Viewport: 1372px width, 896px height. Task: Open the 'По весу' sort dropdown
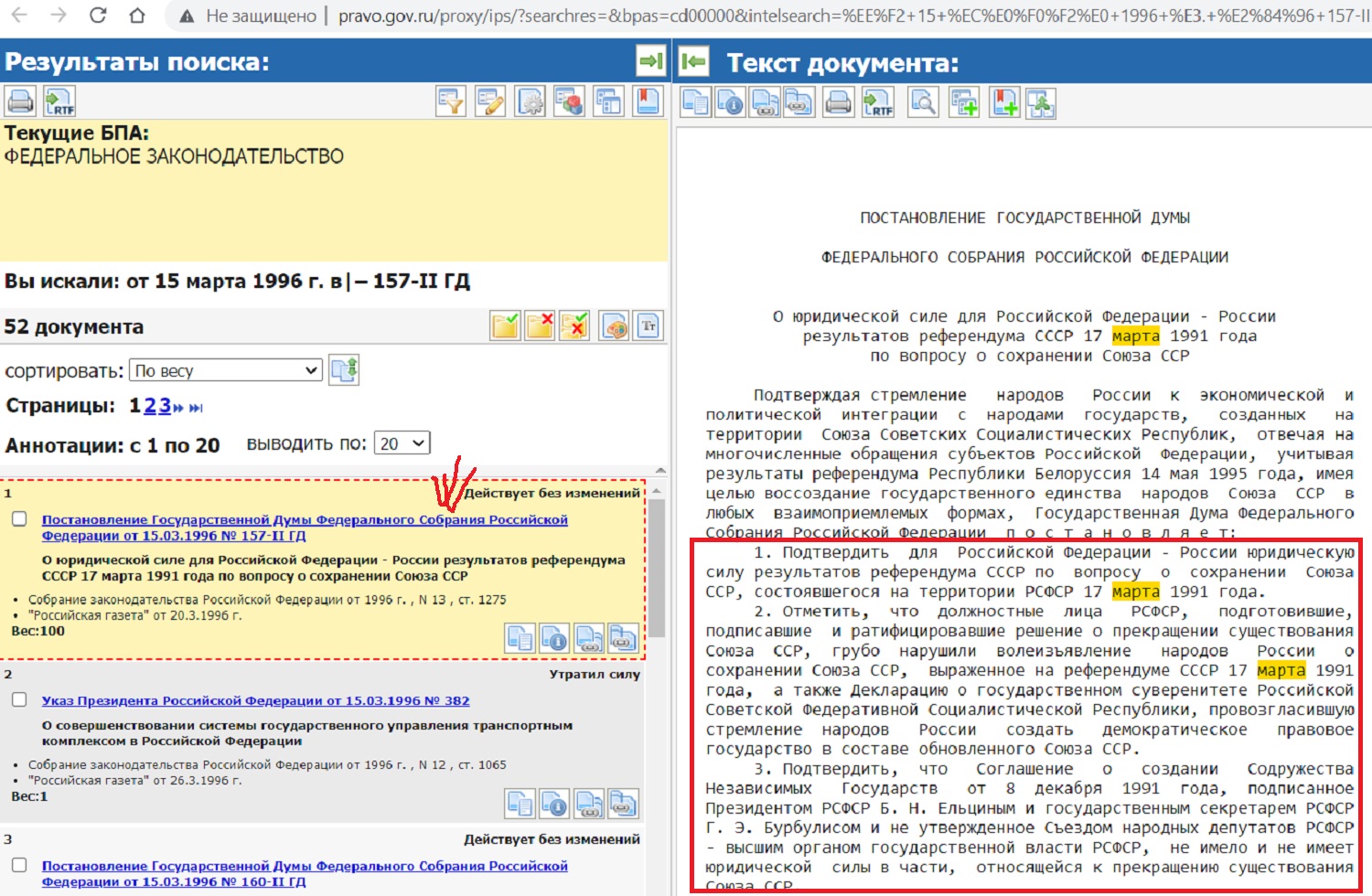[x=226, y=370]
